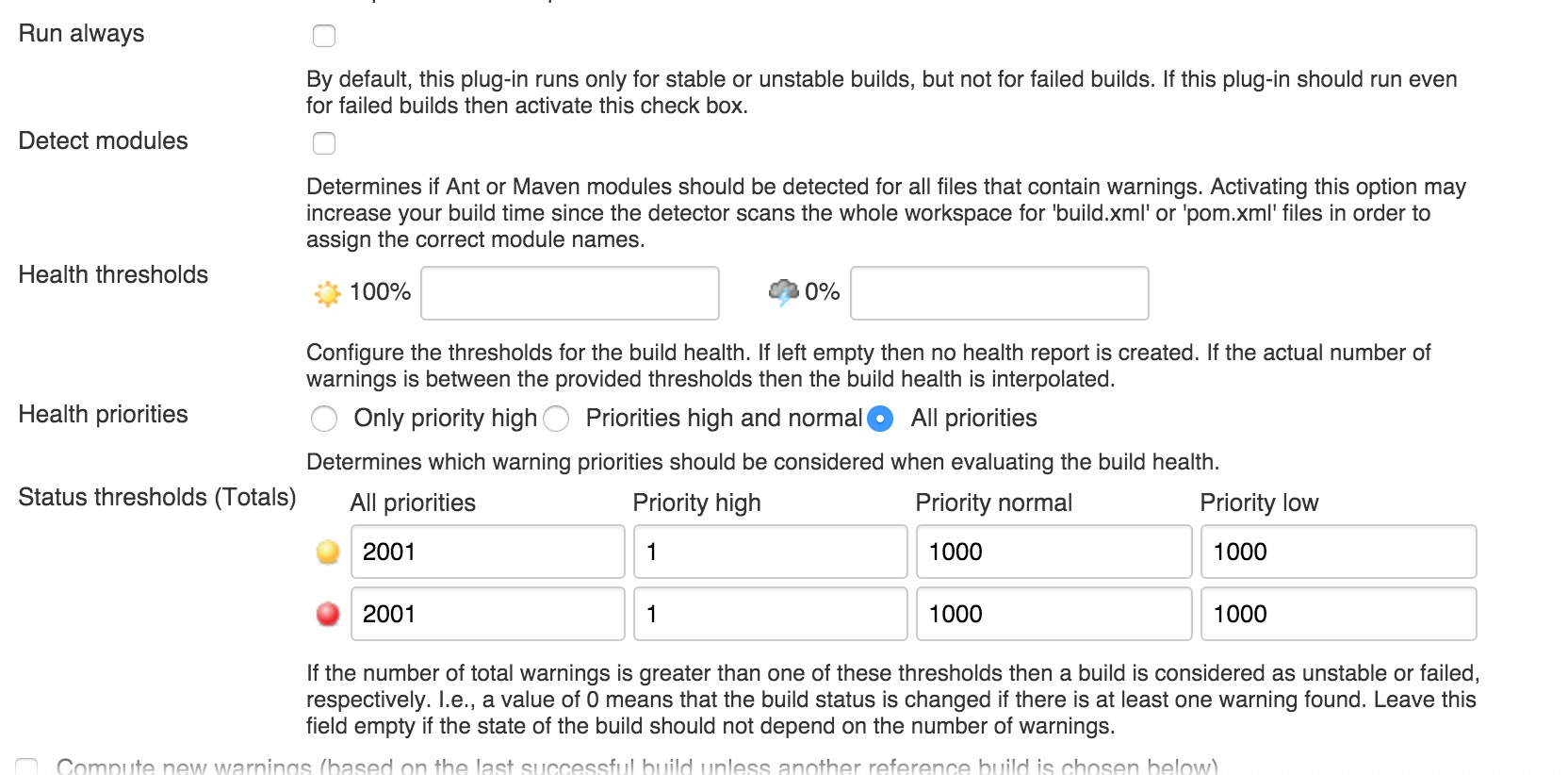Screen dimensions: 1568x775
Task: Edit failed Priority high threshold field
Action: point(770,614)
